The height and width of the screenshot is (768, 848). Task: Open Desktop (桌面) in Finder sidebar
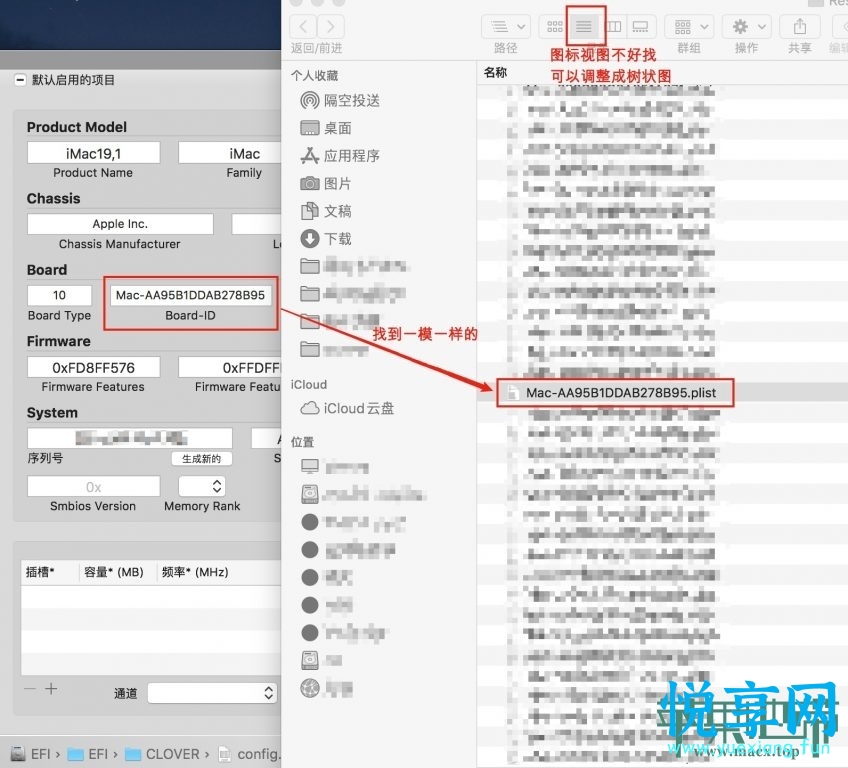tap(326, 128)
